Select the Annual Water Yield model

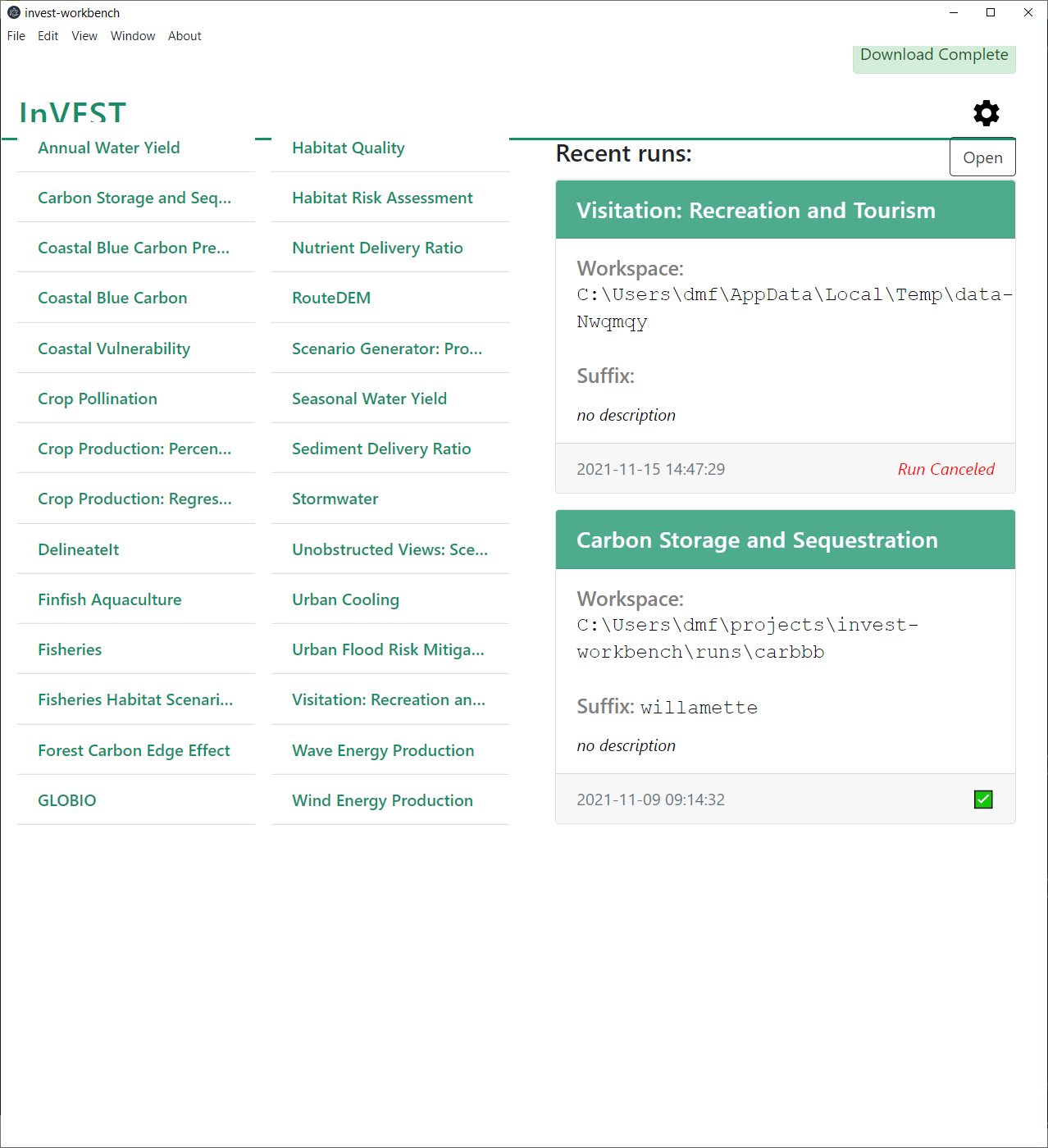coord(108,148)
